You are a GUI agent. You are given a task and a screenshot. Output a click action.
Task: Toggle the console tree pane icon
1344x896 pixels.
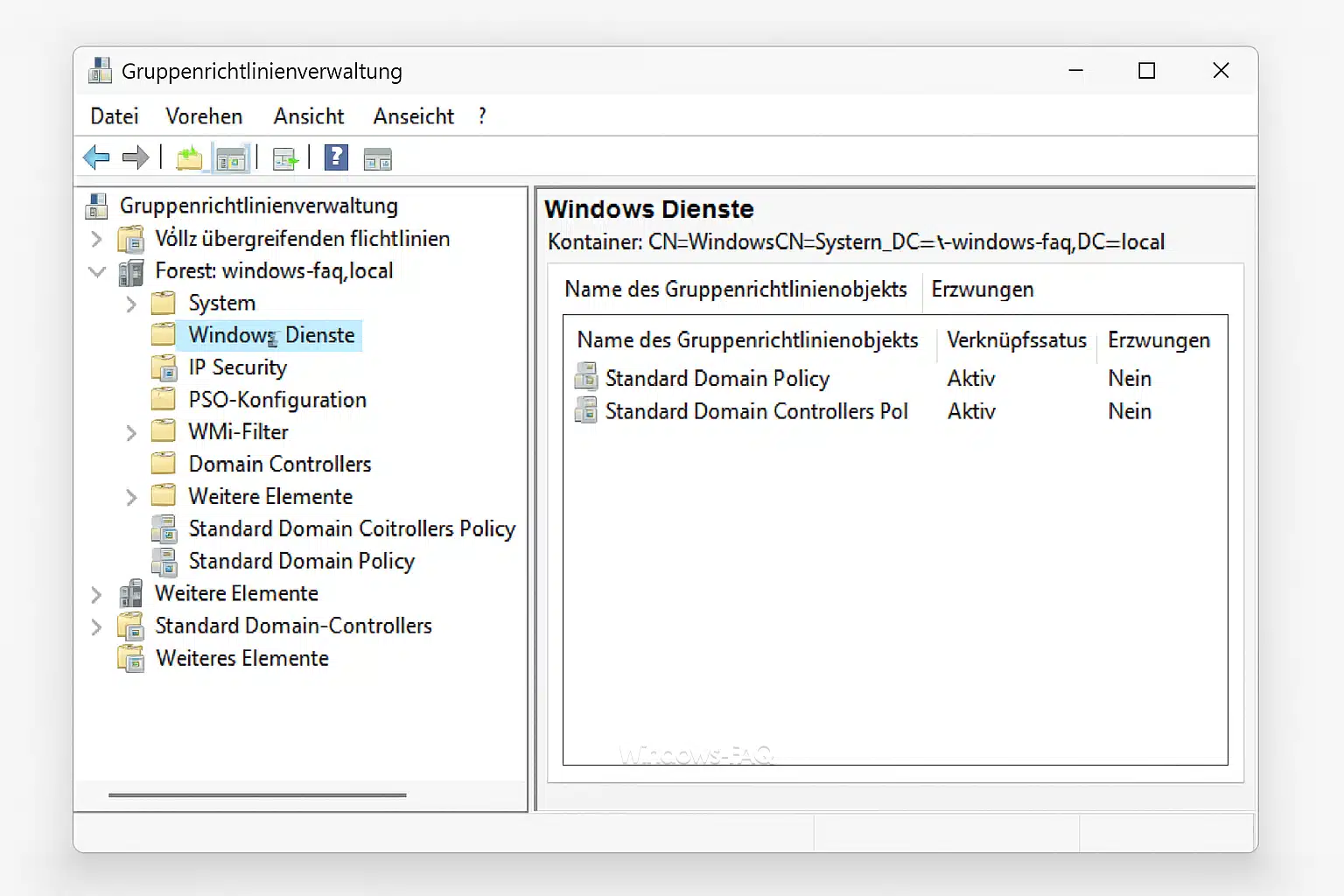pos(232,158)
